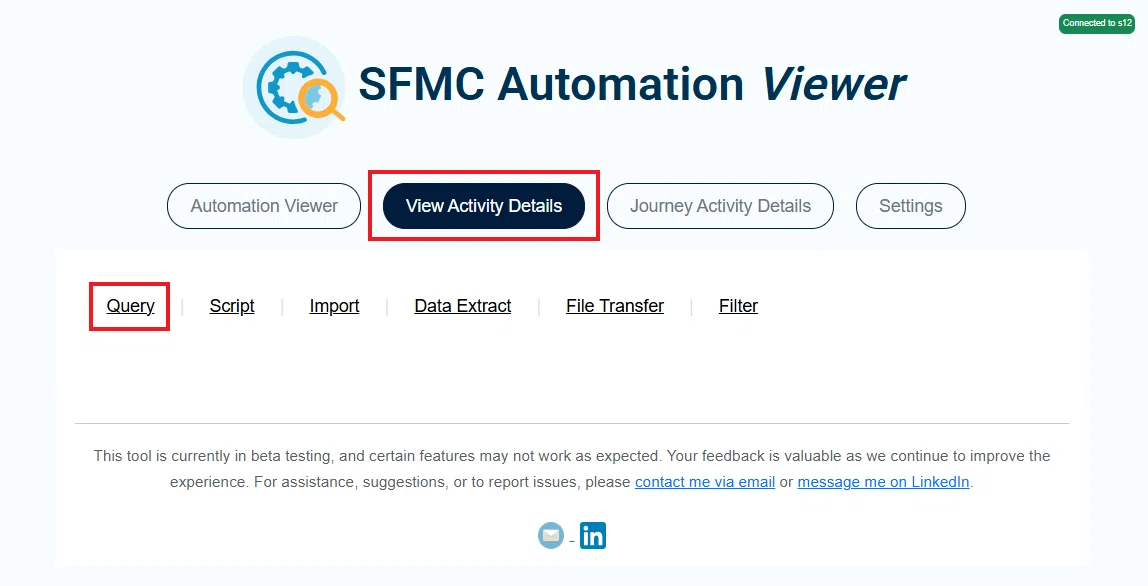The image size is (1148, 586).
Task: Click the italic Viewer word in the title
Action: (834, 84)
